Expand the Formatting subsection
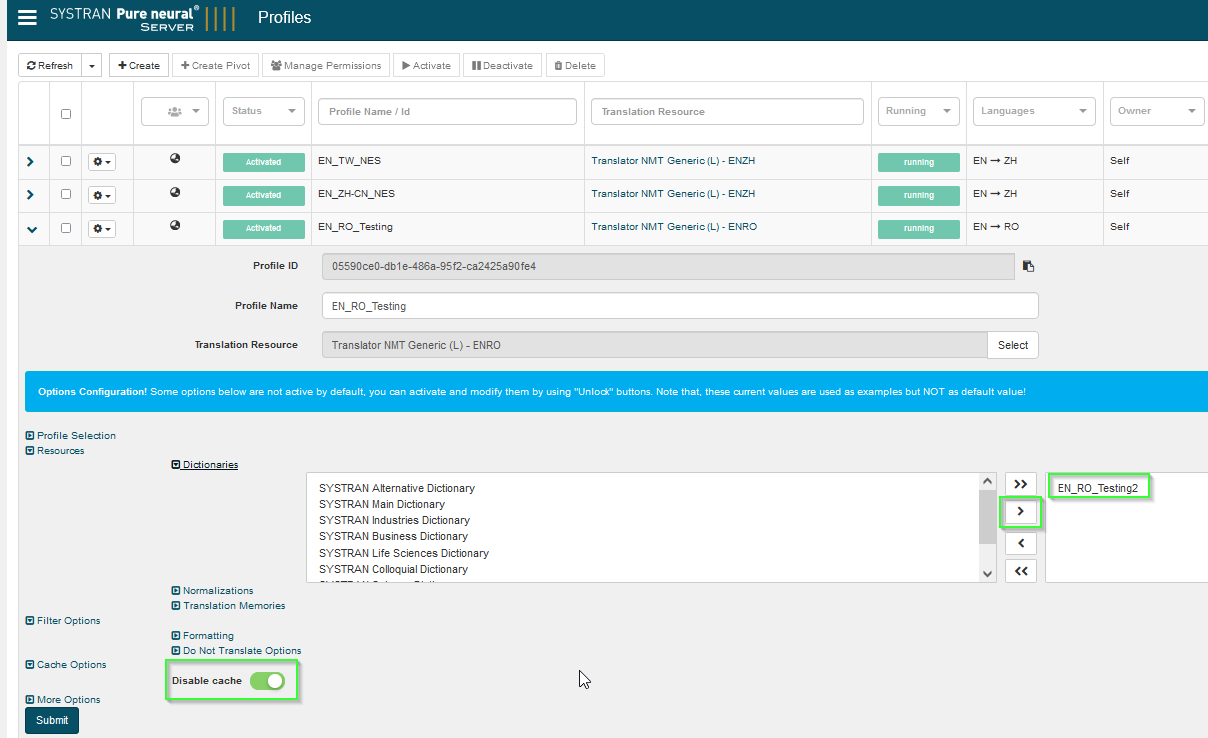The width and height of the screenshot is (1208, 738). click(202, 636)
